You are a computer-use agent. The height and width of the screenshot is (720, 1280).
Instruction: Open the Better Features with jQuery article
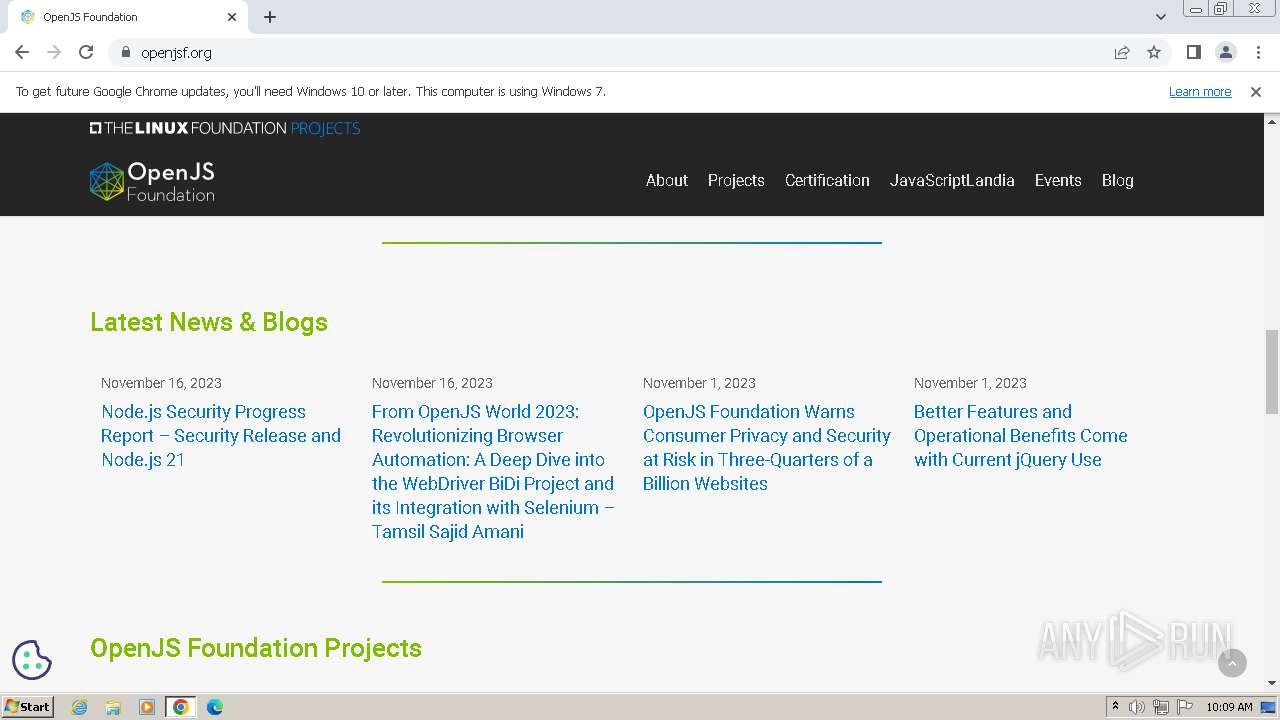click(x=1020, y=436)
